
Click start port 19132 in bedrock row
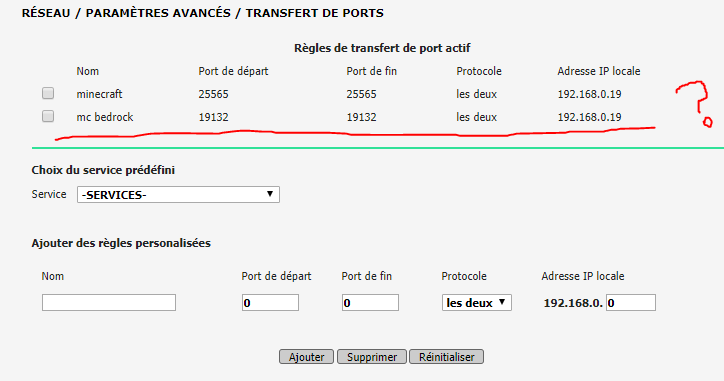pos(213,117)
